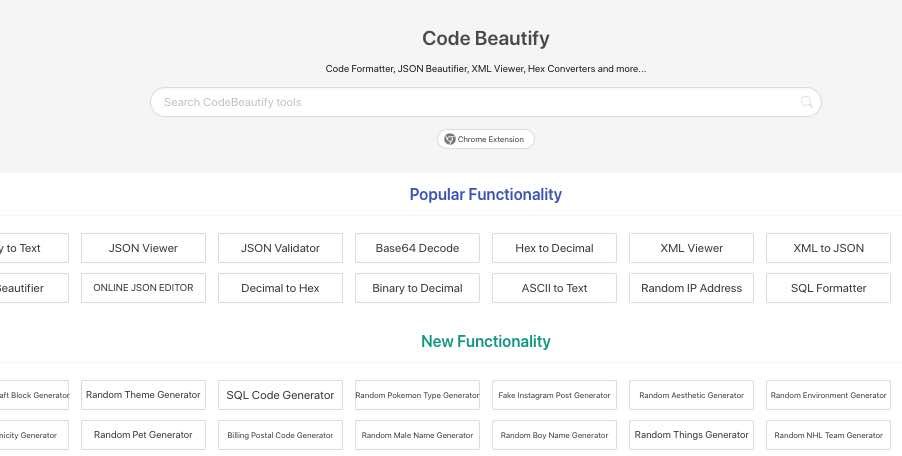This screenshot has height=456, width=902.
Task: Open Random Pet Generator
Action: click(143, 435)
